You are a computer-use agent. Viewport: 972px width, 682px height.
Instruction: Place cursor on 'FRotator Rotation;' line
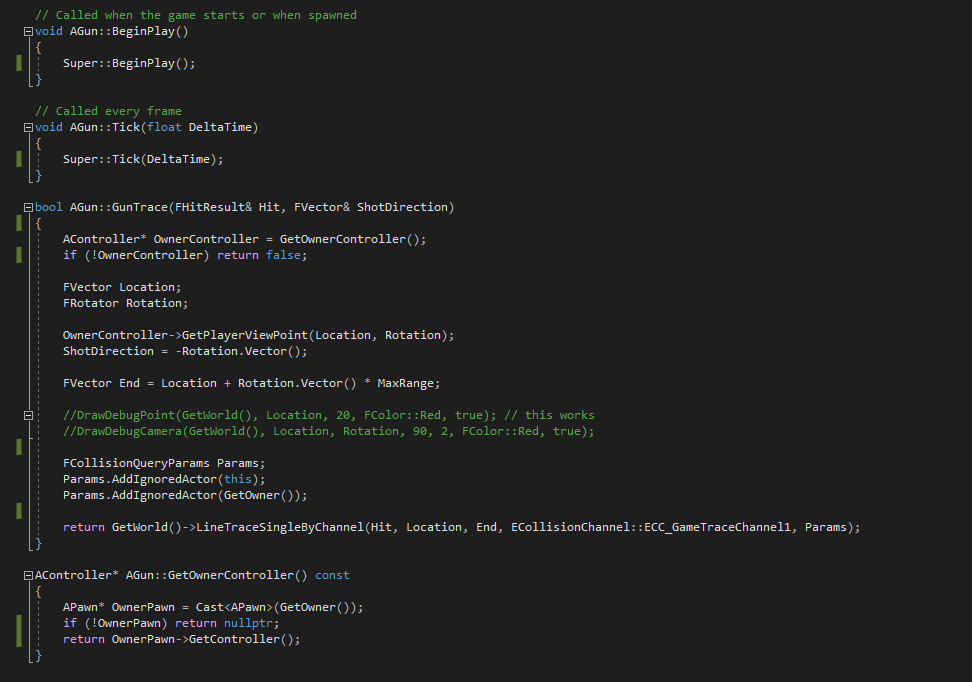pos(125,303)
